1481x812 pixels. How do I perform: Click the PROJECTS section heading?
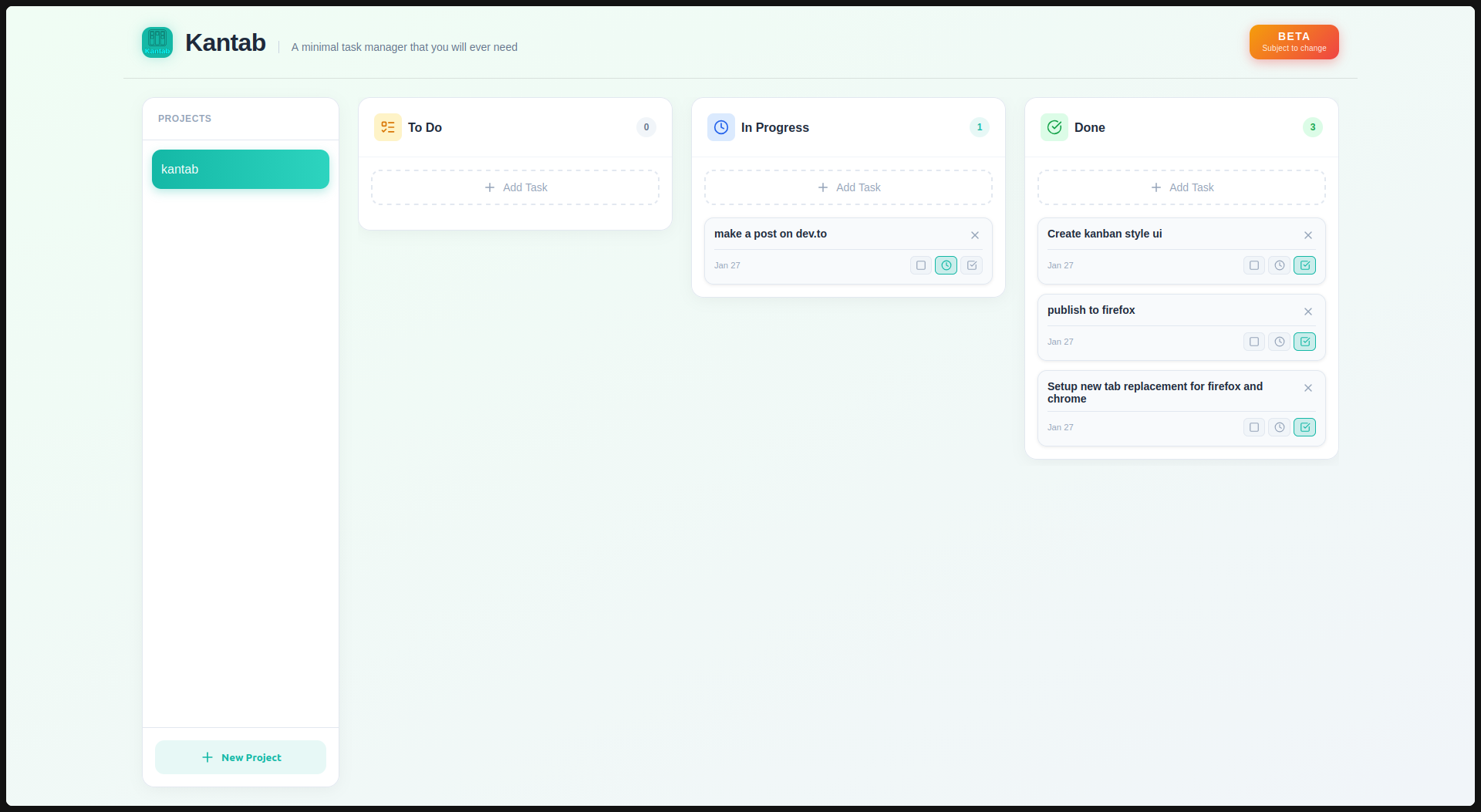click(184, 118)
